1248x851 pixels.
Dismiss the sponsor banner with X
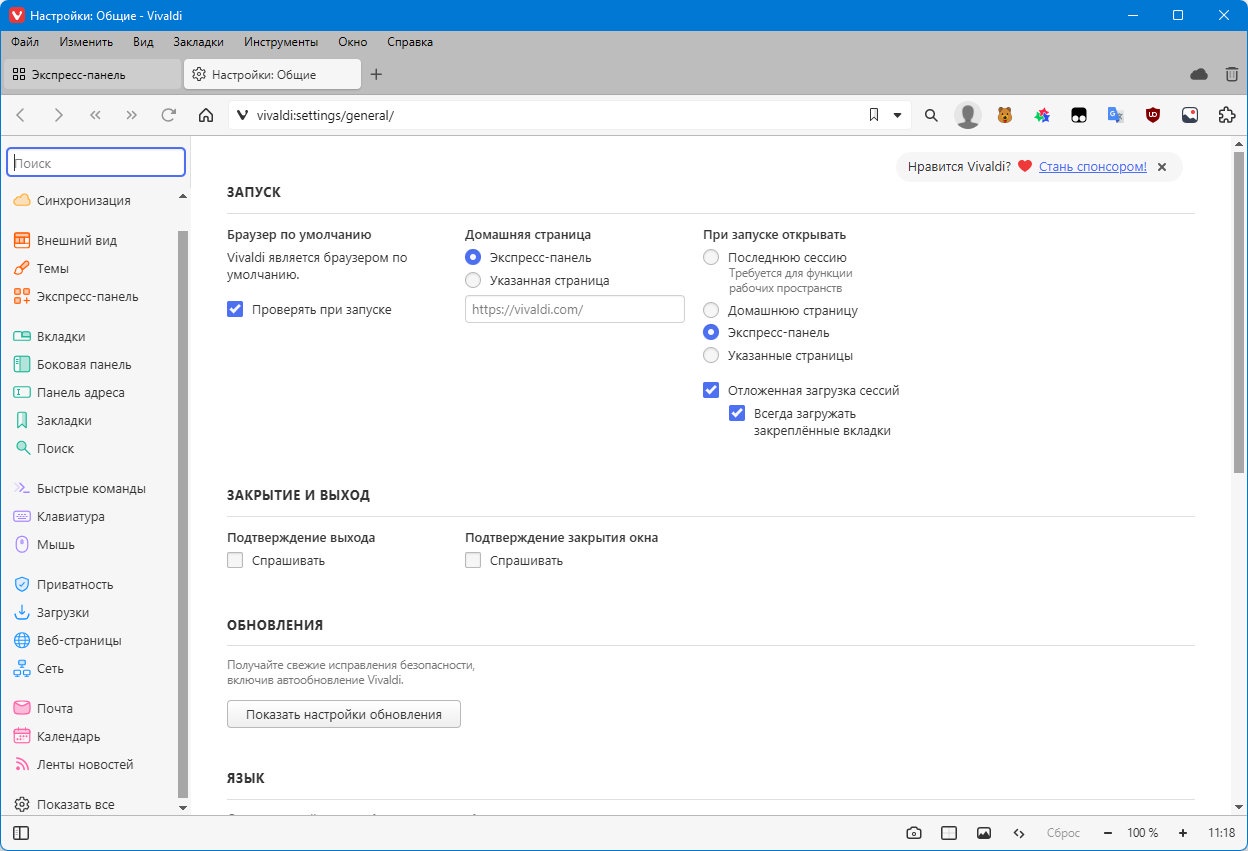1162,167
